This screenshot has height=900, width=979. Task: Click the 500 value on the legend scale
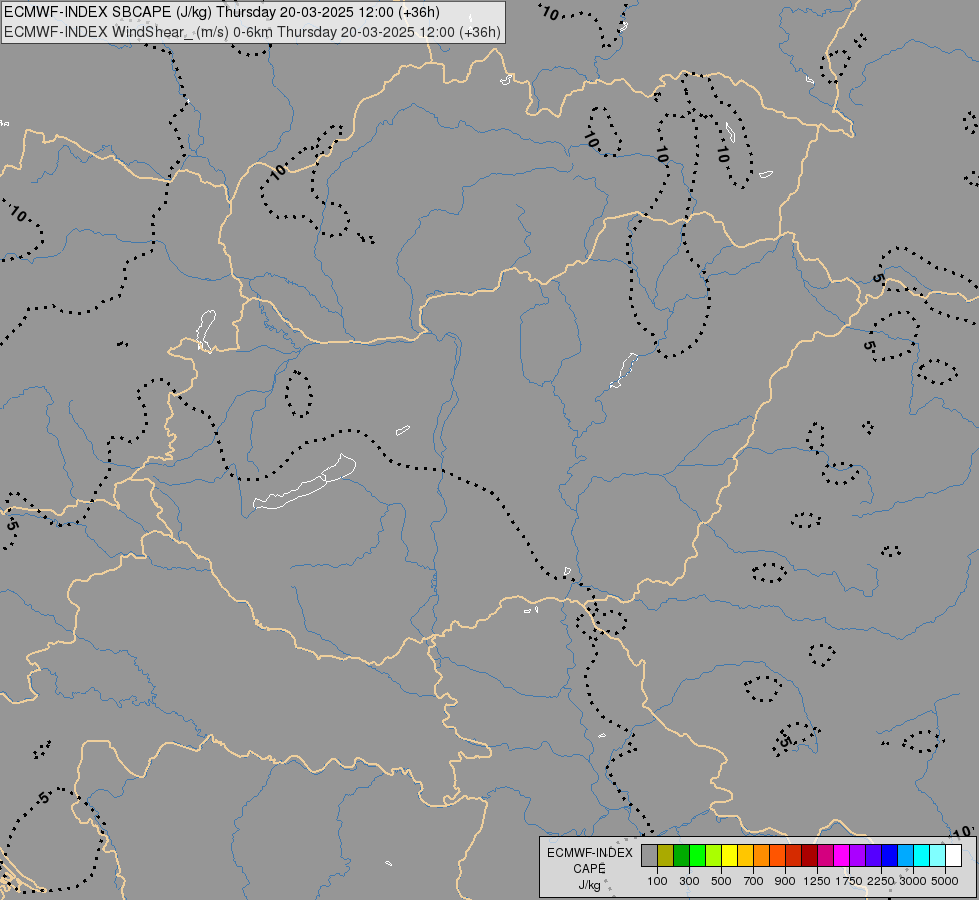[x=721, y=881]
